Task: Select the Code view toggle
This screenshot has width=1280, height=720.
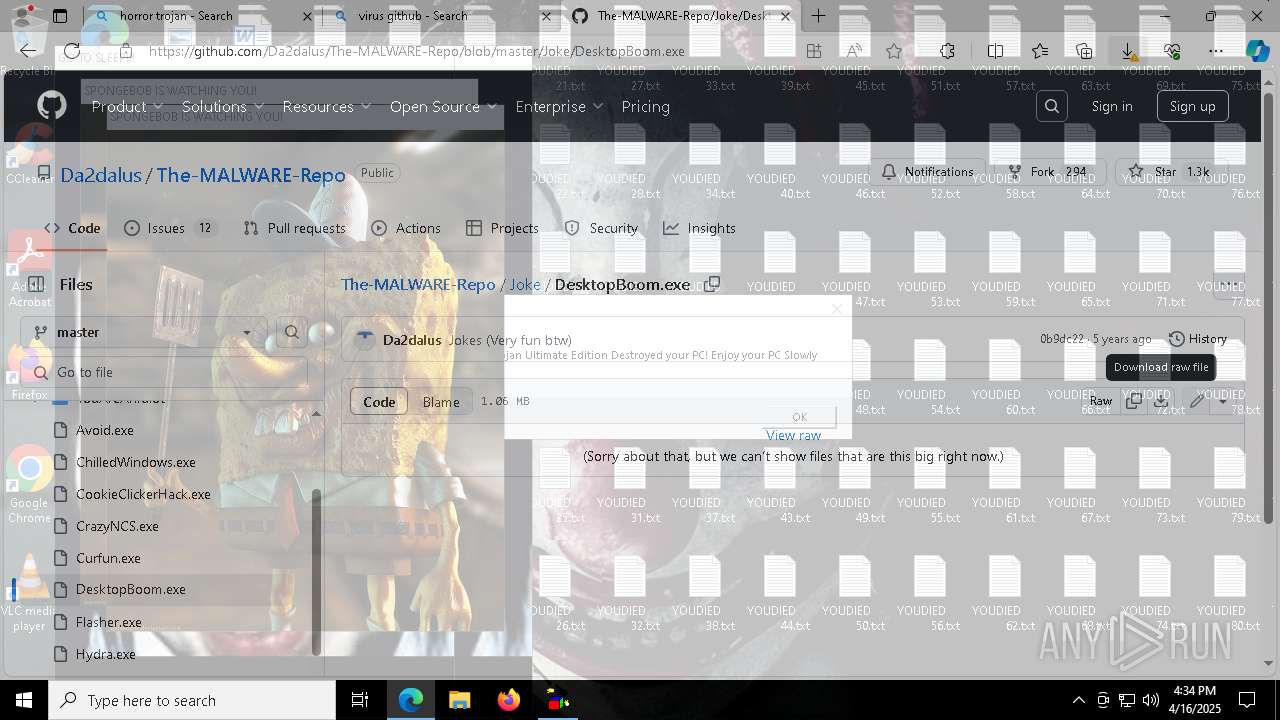Action: point(379,401)
